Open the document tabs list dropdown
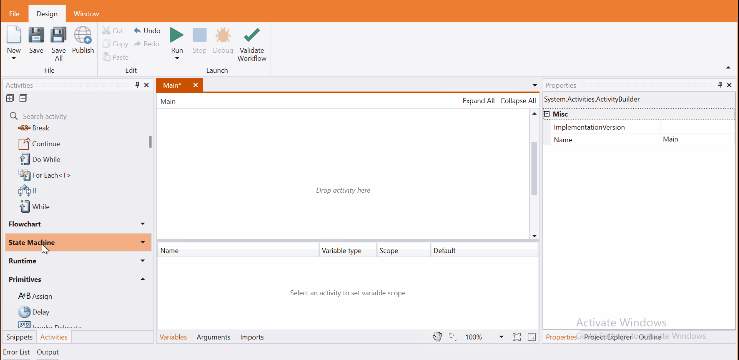 pos(534,85)
